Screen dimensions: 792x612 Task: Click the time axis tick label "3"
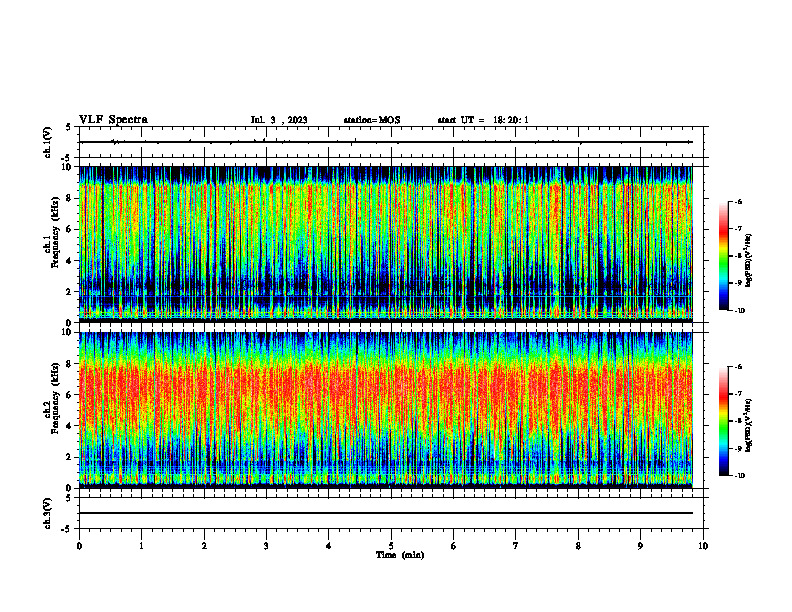[x=266, y=546]
